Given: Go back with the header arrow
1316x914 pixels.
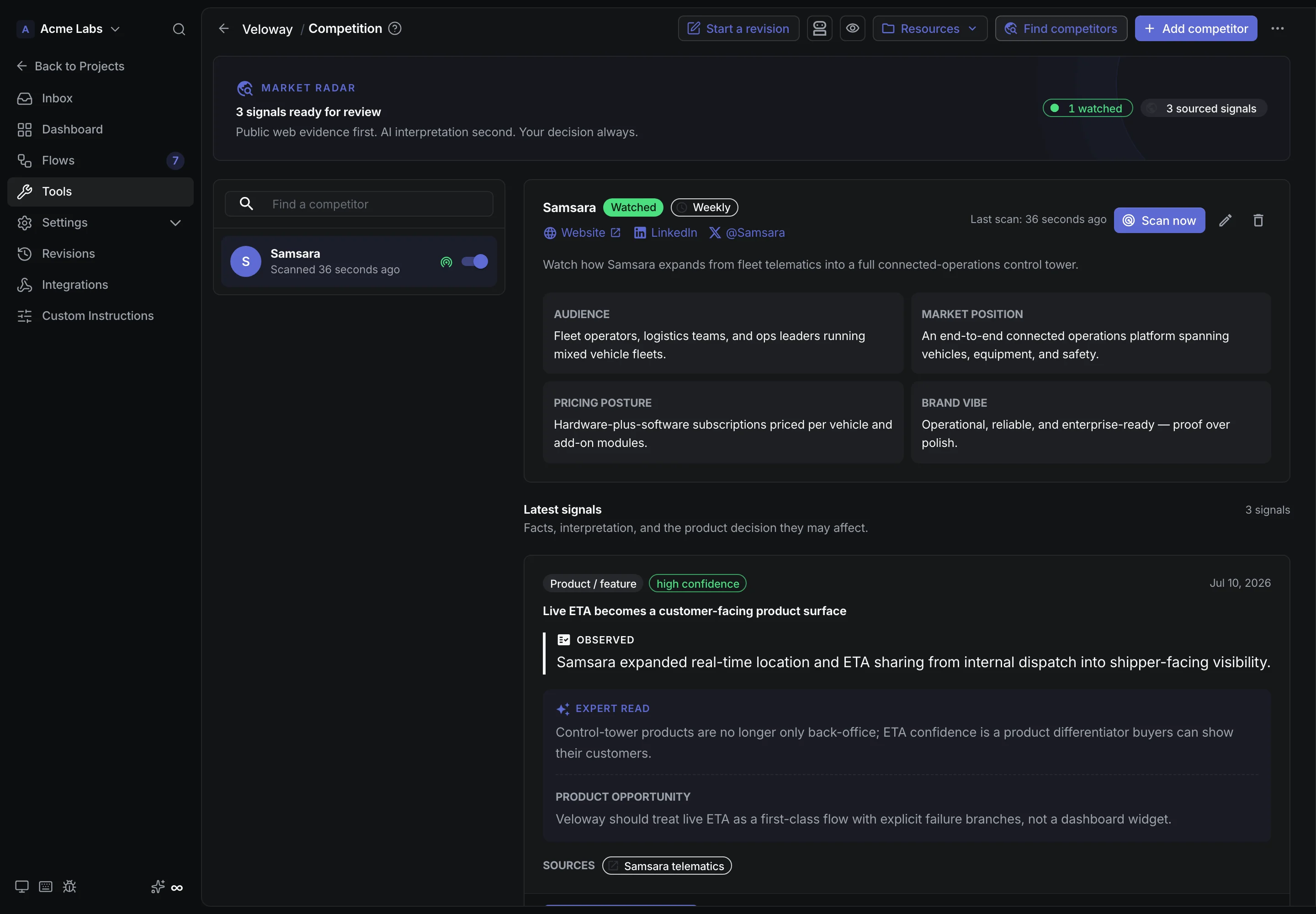Looking at the screenshot, I should pos(224,29).
